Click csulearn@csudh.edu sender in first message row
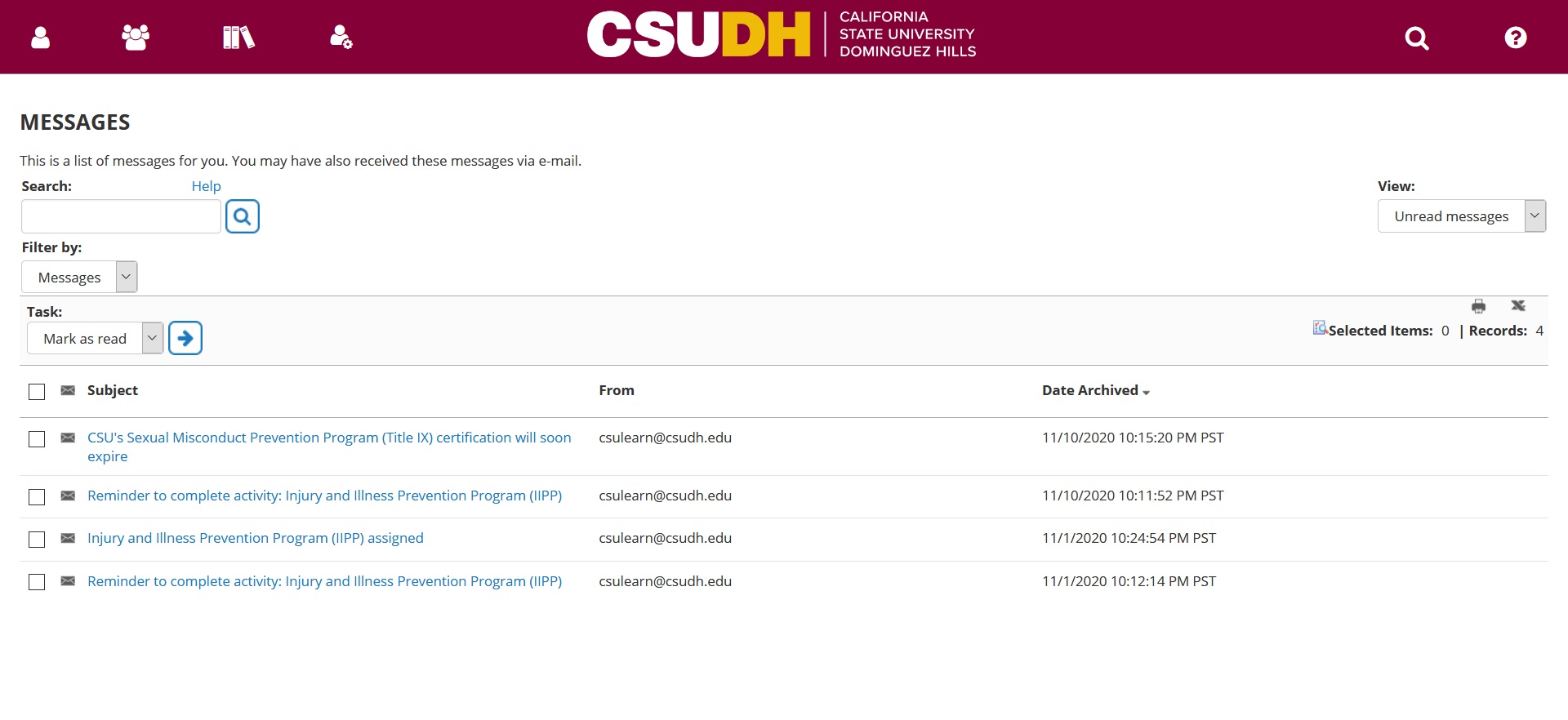The height and width of the screenshot is (720, 1568). click(665, 438)
